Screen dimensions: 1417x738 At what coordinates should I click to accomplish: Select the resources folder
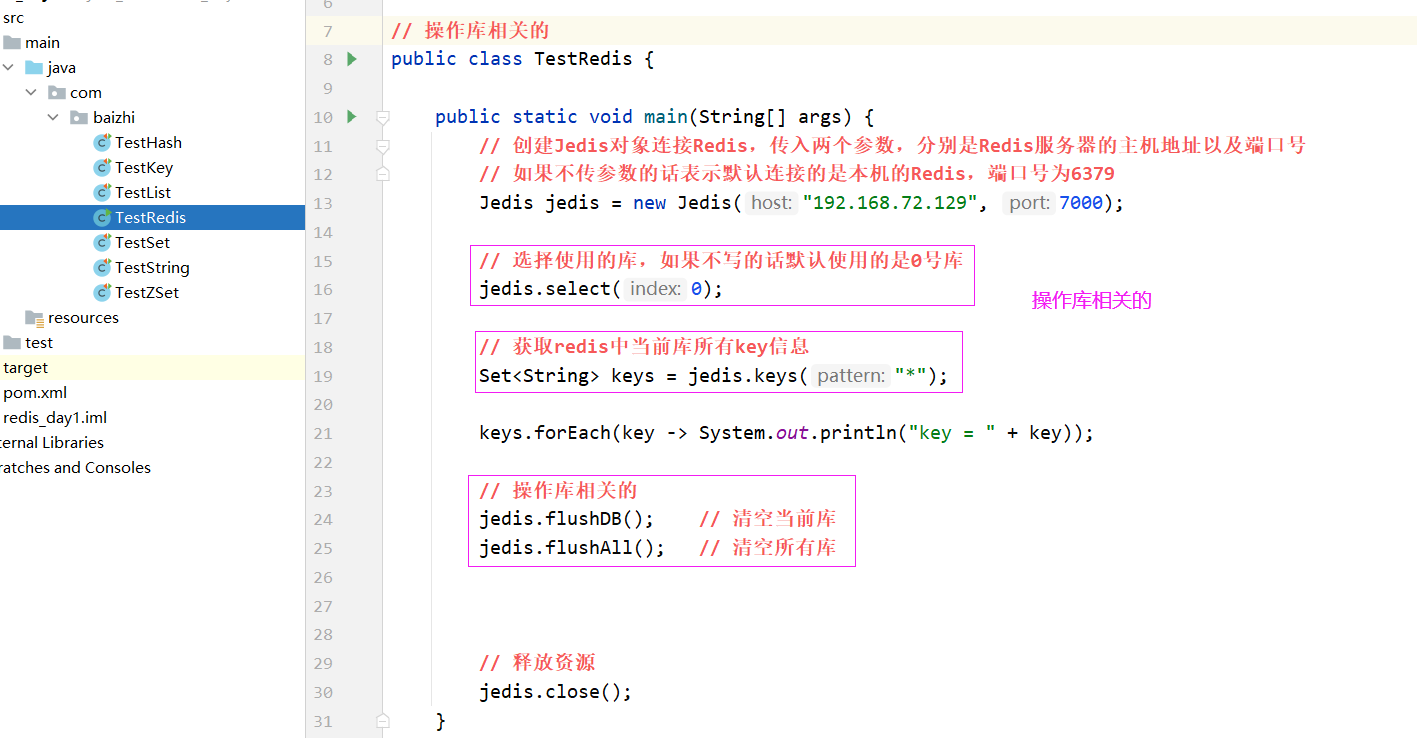tap(83, 317)
